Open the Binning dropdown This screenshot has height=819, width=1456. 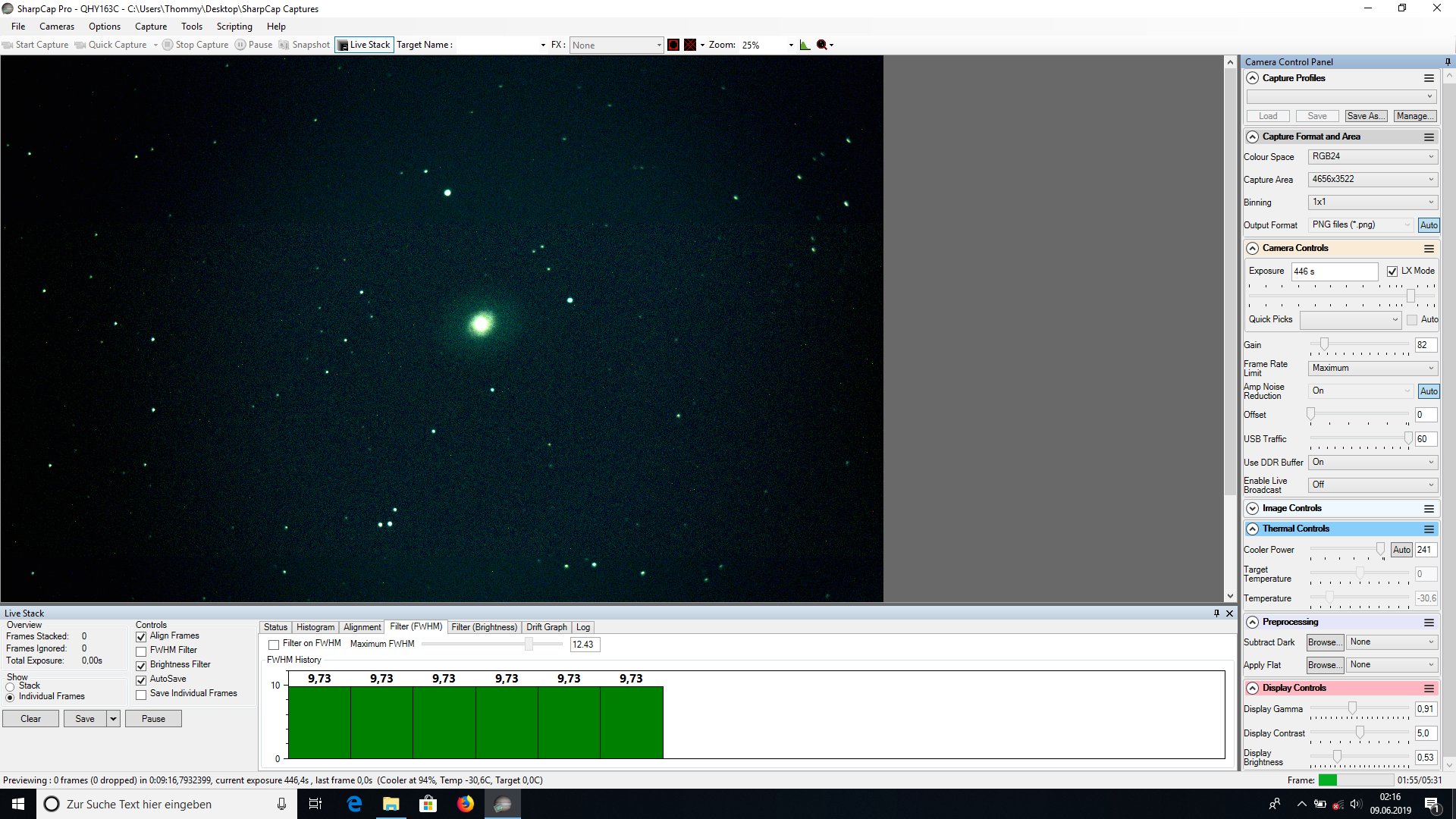tap(1373, 202)
